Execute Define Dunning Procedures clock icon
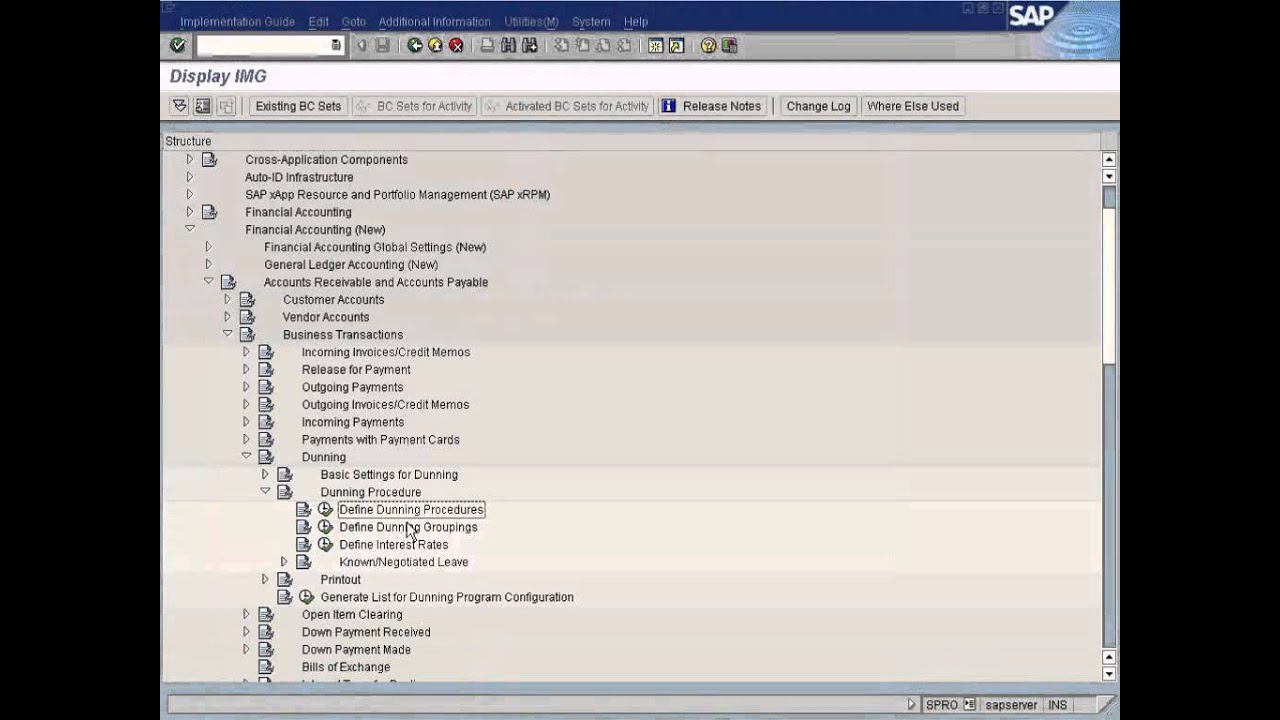Viewport: 1280px width, 720px height. point(325,510)
